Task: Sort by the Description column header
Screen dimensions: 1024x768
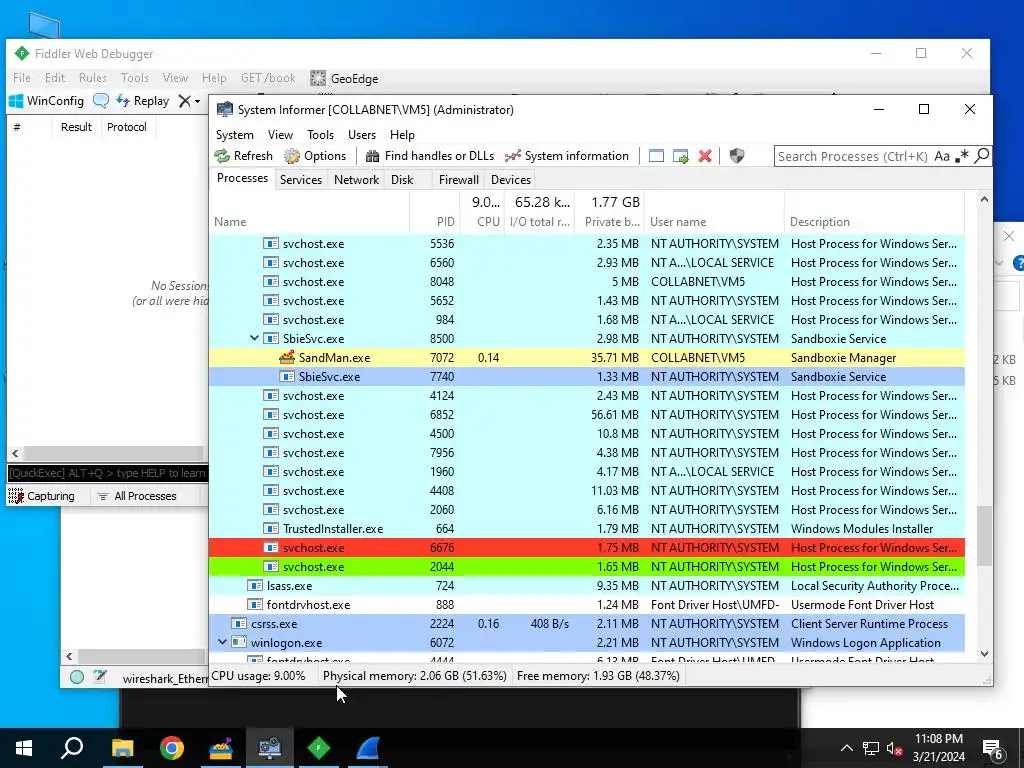Action: pyautogui.click(x=874, y=221)
